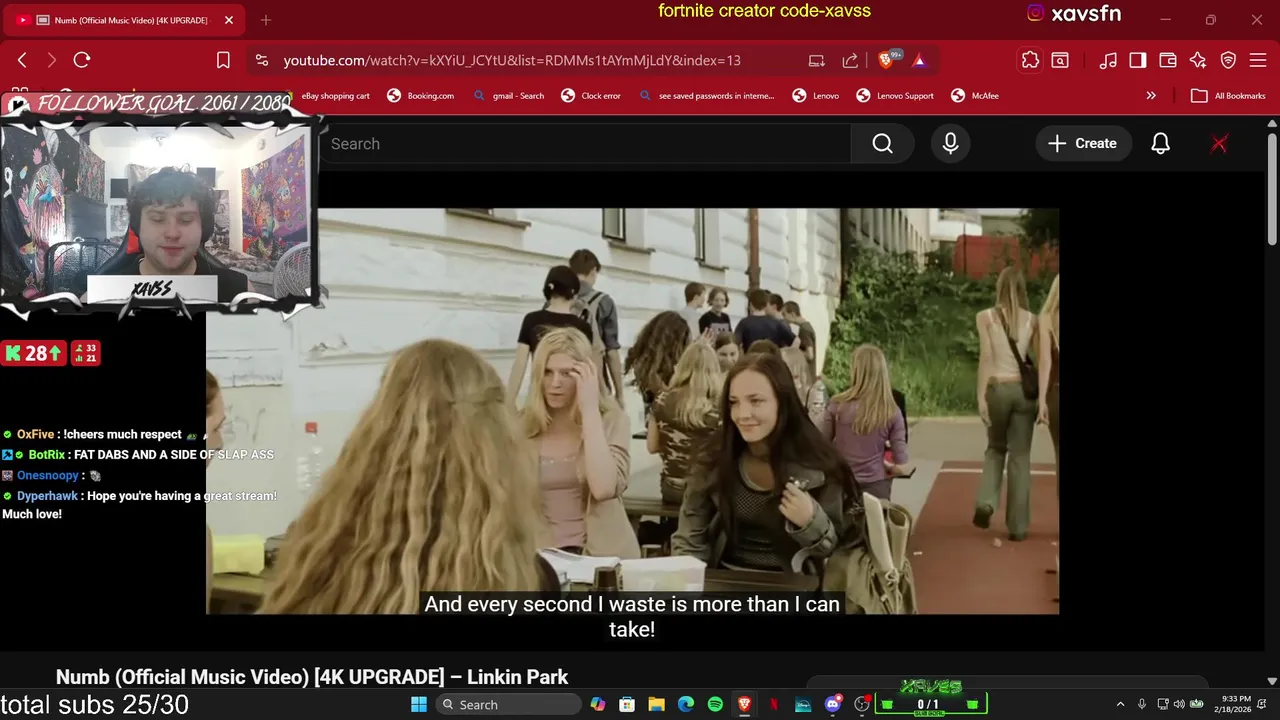Open Copilot from the taskbar
The image size is (1280, 720).
pos(598,705)
